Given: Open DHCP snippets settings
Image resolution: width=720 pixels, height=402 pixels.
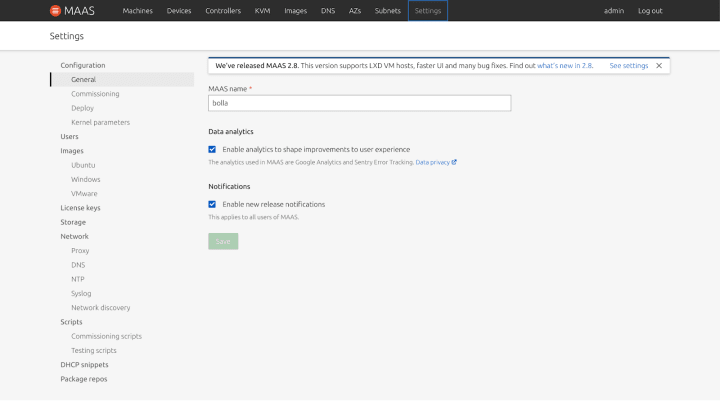Looking at the screenshot, I should [84, 364].
